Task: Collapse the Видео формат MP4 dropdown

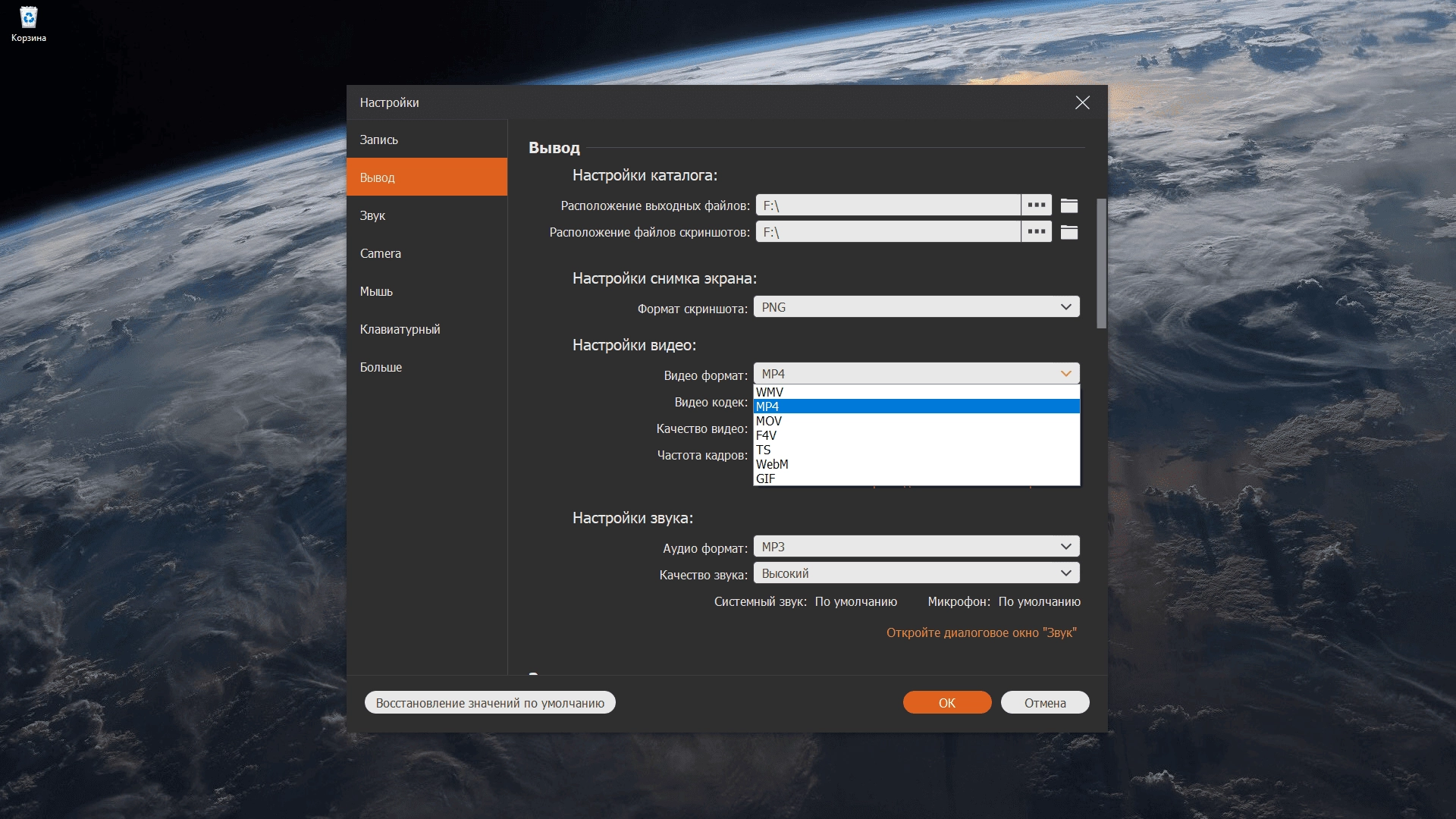Action: pos(916,373)
